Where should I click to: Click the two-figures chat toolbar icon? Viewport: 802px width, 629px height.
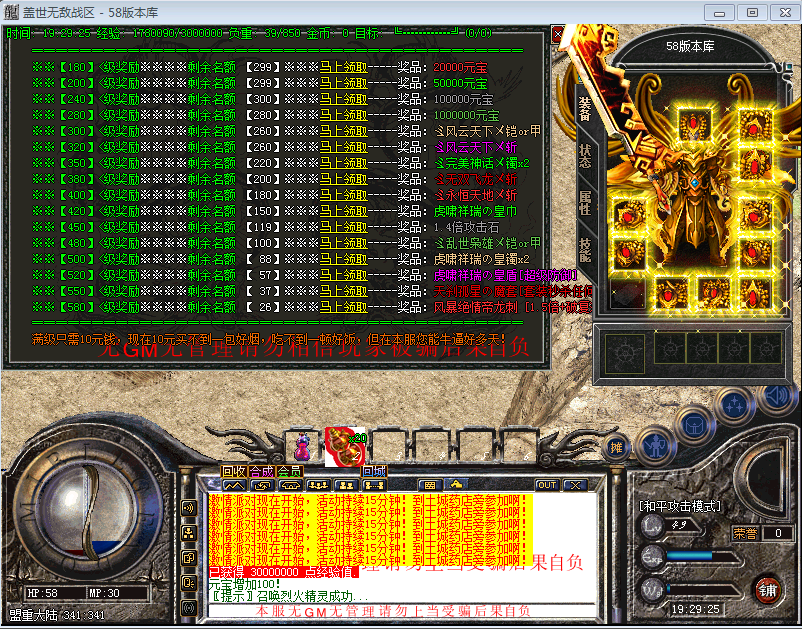346,485
